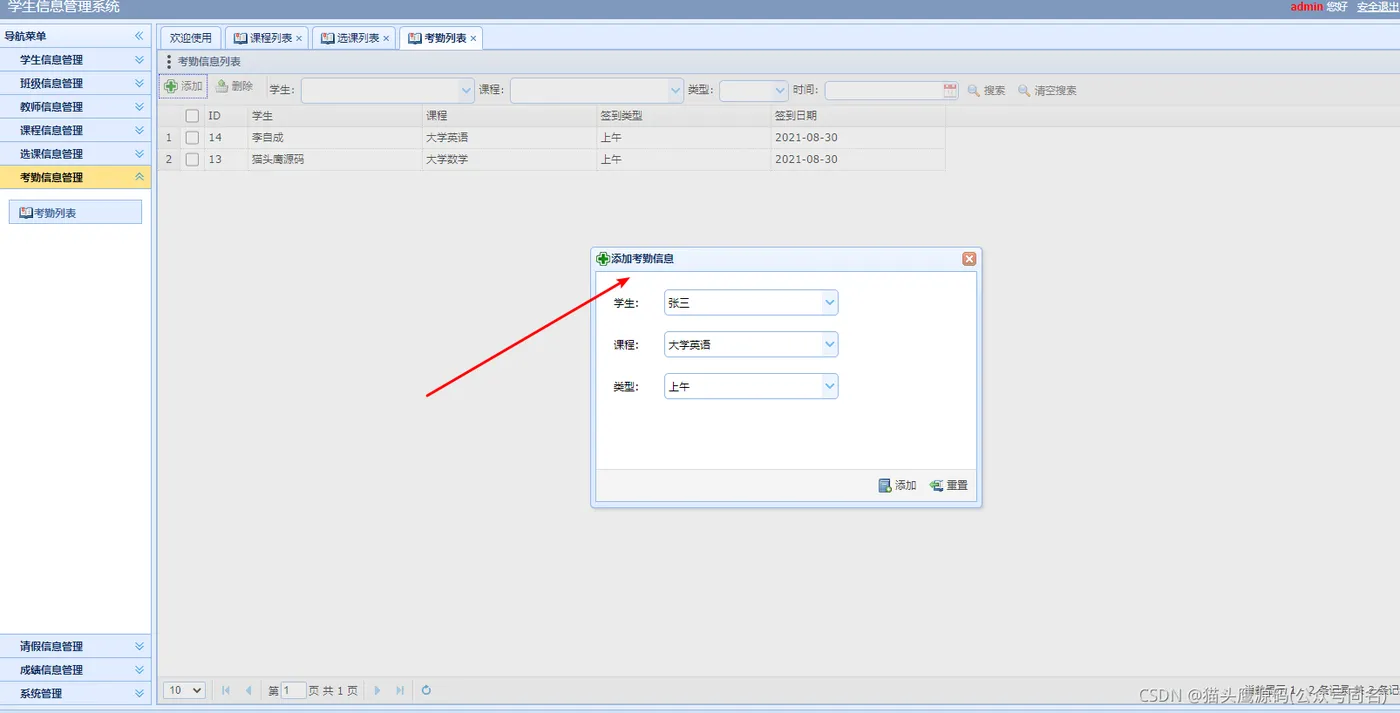Sort by the 签到日期 column header
The height and width of the screenshot is (713, 1400).
tap(858, 116)
